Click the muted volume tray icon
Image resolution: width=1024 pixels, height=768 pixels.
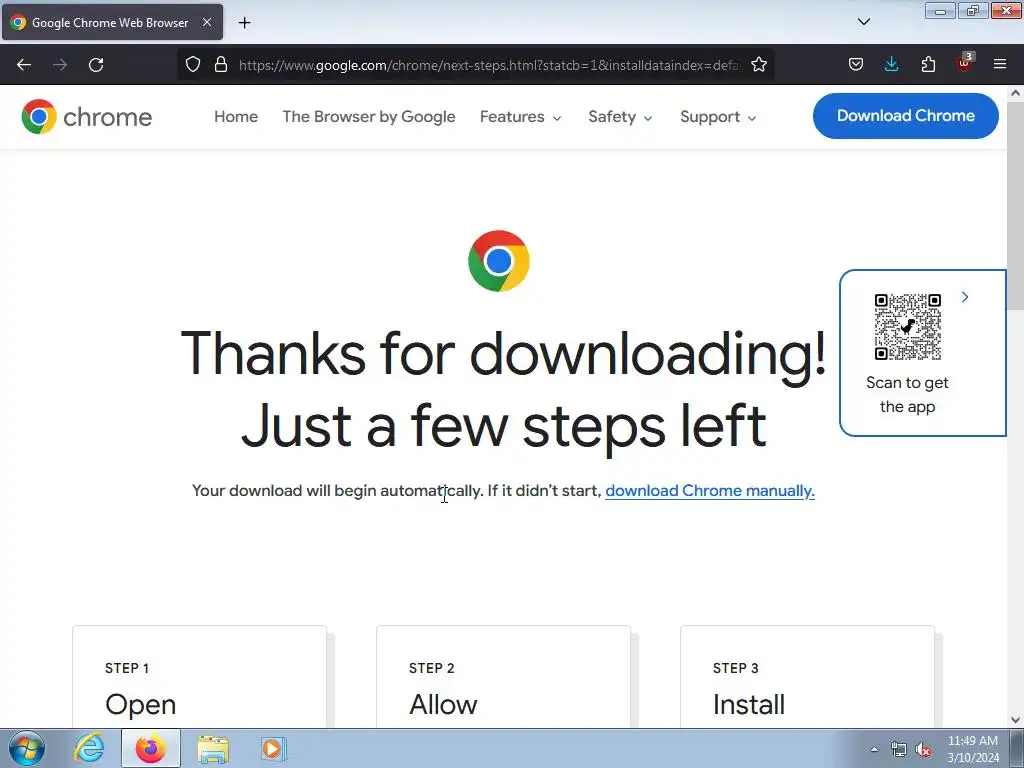point(923,749)
